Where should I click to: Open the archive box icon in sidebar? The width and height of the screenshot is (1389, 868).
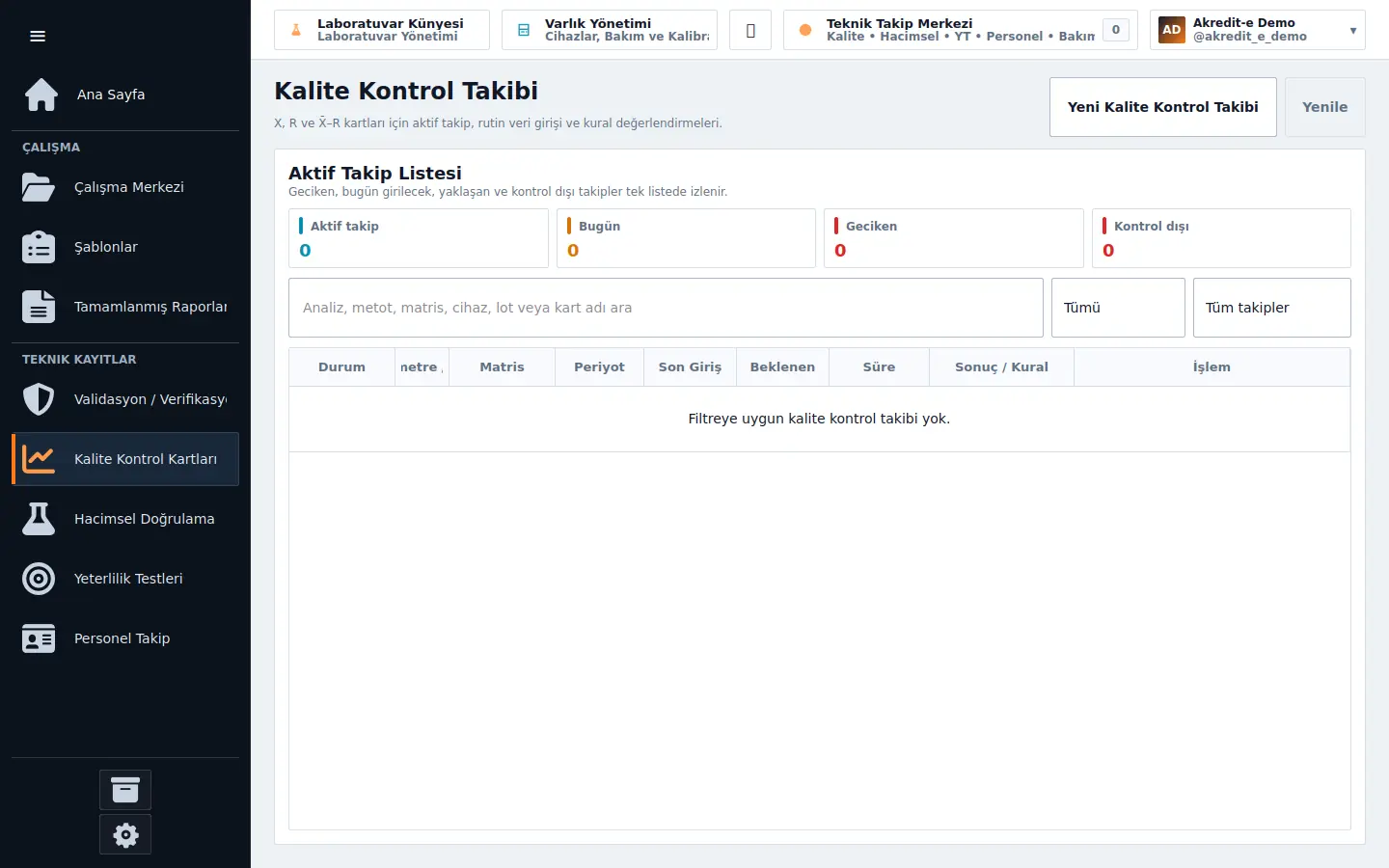tap(125, 790)
